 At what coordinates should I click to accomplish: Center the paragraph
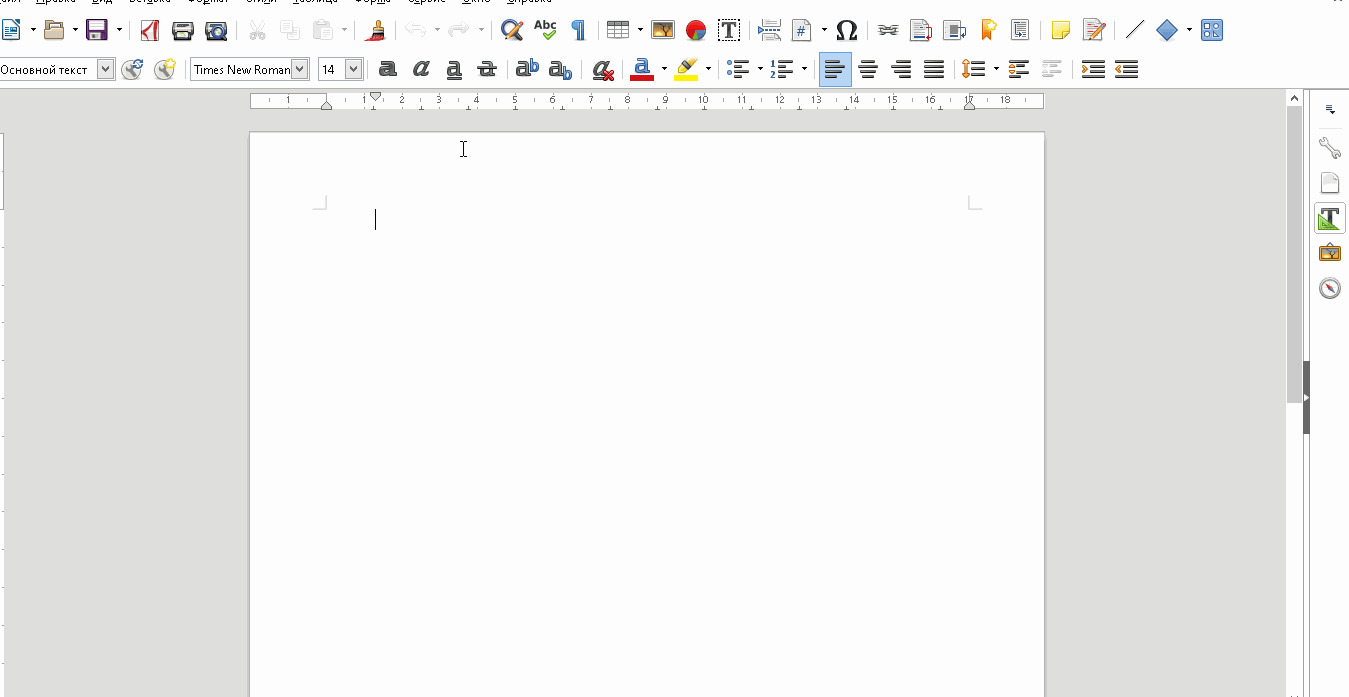(868, 69)
